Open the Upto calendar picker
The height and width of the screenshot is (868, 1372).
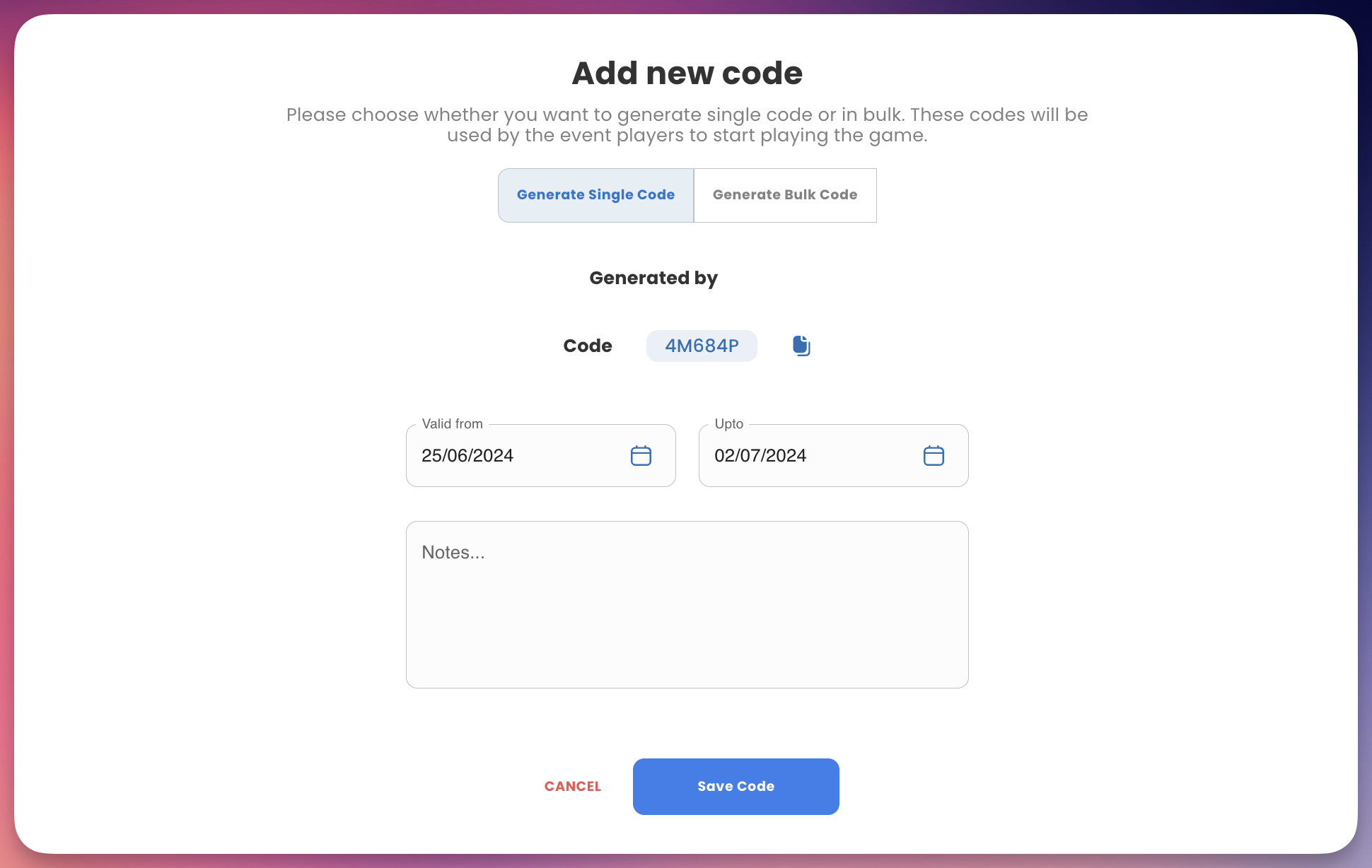tap(934, 456)
